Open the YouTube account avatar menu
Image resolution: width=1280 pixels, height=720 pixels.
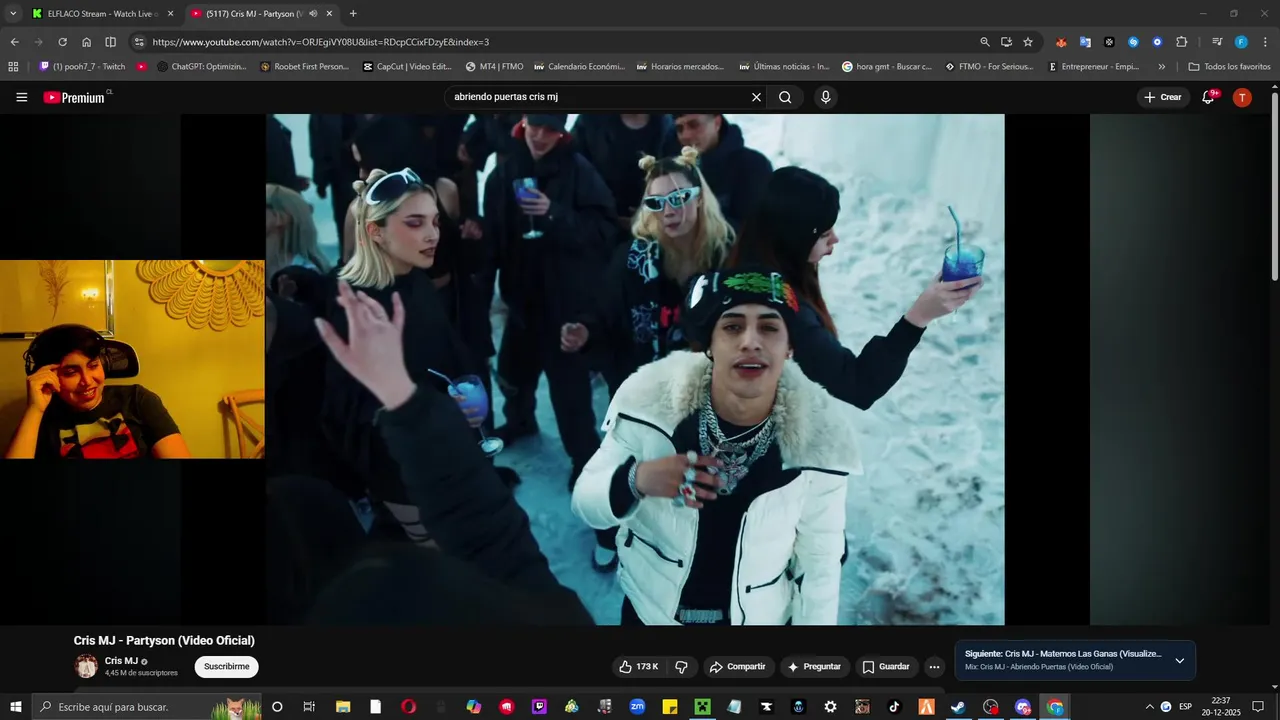pyautogui.click(x=1242, y=97)
